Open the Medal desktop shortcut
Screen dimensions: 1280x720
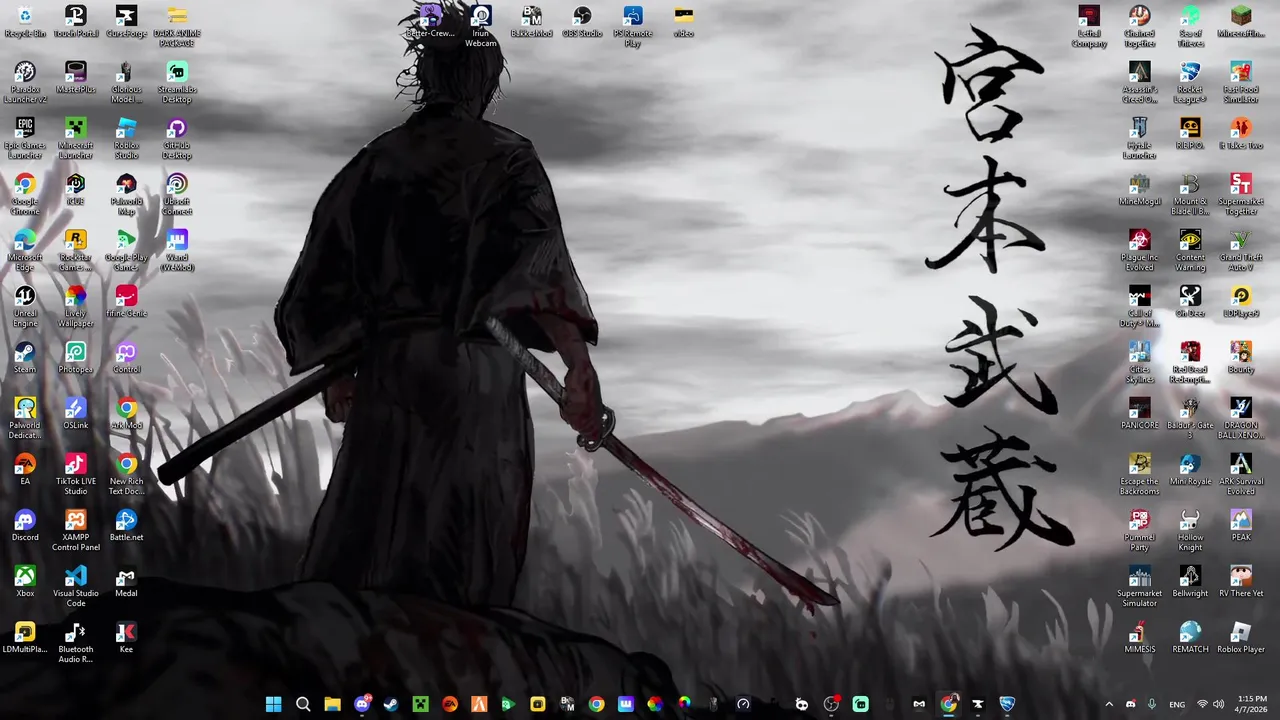point(126,582)
